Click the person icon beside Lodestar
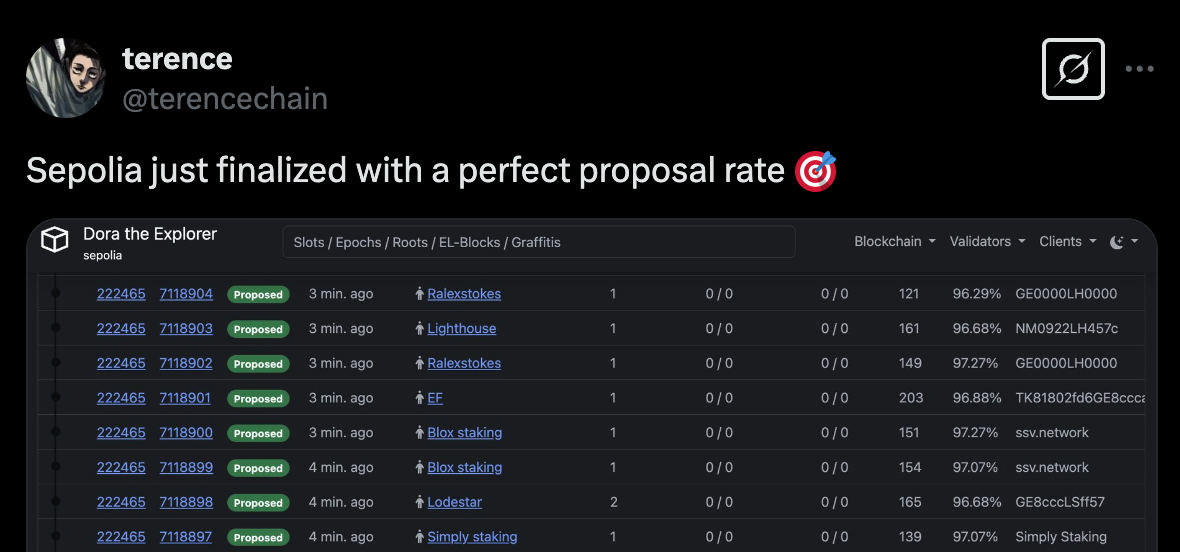Image resolution: width=1180 pixels, height=552 pixels. point(420,502)
